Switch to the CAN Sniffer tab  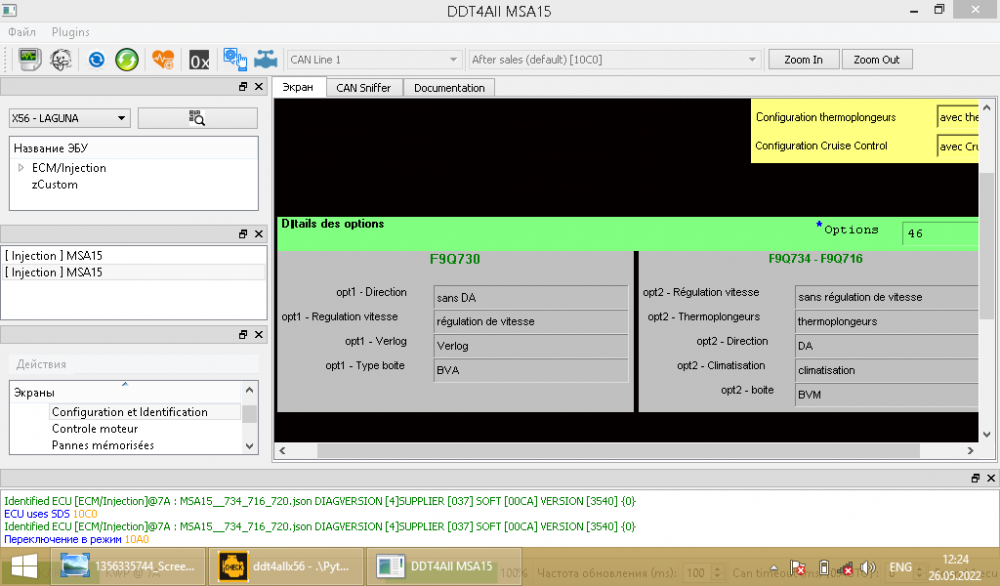point(364,88)
